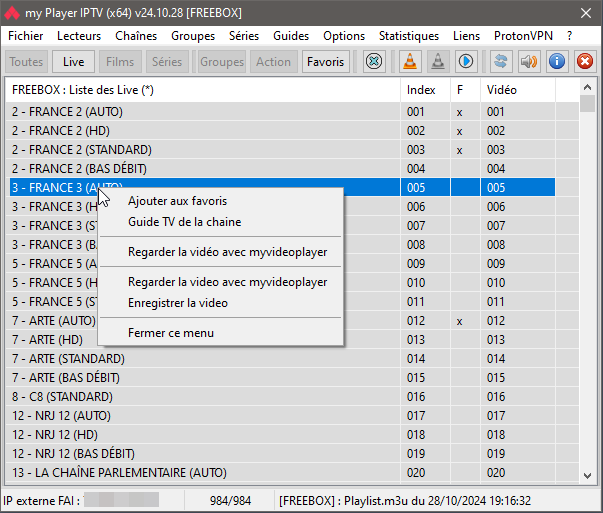The image size is (603, 513).
Task: Click the Index column header
Action: 425,90
